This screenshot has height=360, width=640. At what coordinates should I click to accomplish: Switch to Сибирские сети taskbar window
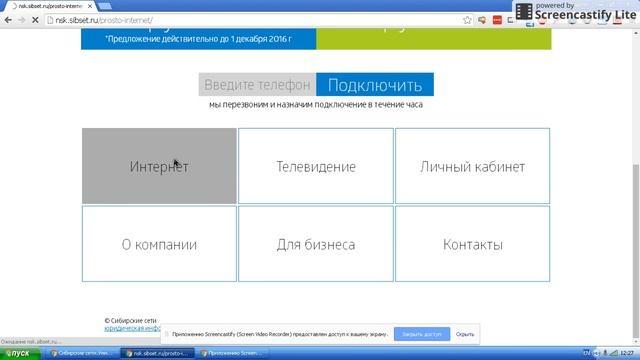pos(81,353)
